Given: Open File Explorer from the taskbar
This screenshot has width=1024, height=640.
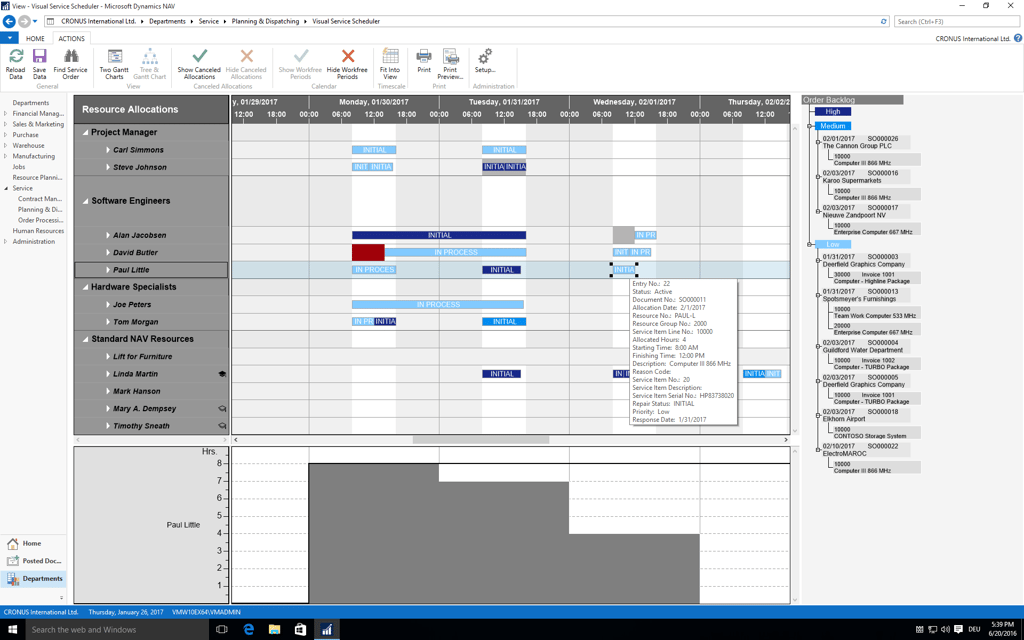Looking at the screenshot, I should (274, 630).
